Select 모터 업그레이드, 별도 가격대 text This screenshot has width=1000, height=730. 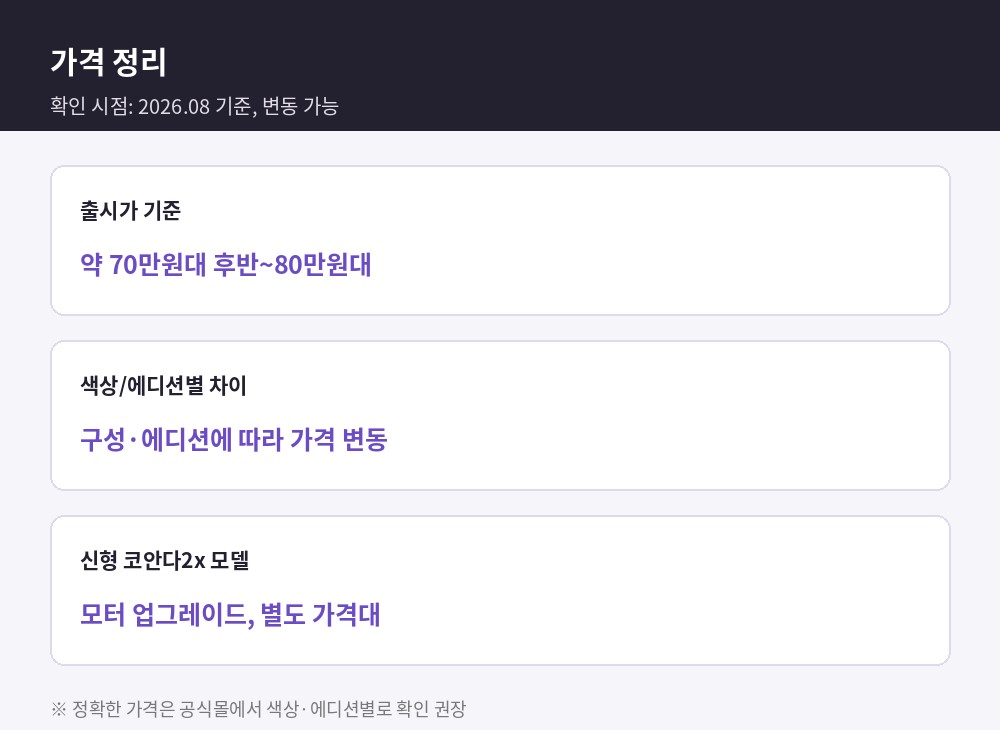click(230, 615)
